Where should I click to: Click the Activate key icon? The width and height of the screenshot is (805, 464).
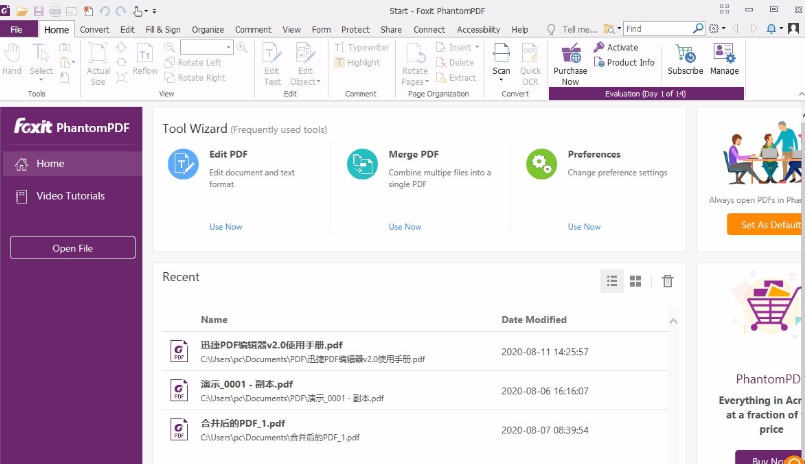[599, 47]
